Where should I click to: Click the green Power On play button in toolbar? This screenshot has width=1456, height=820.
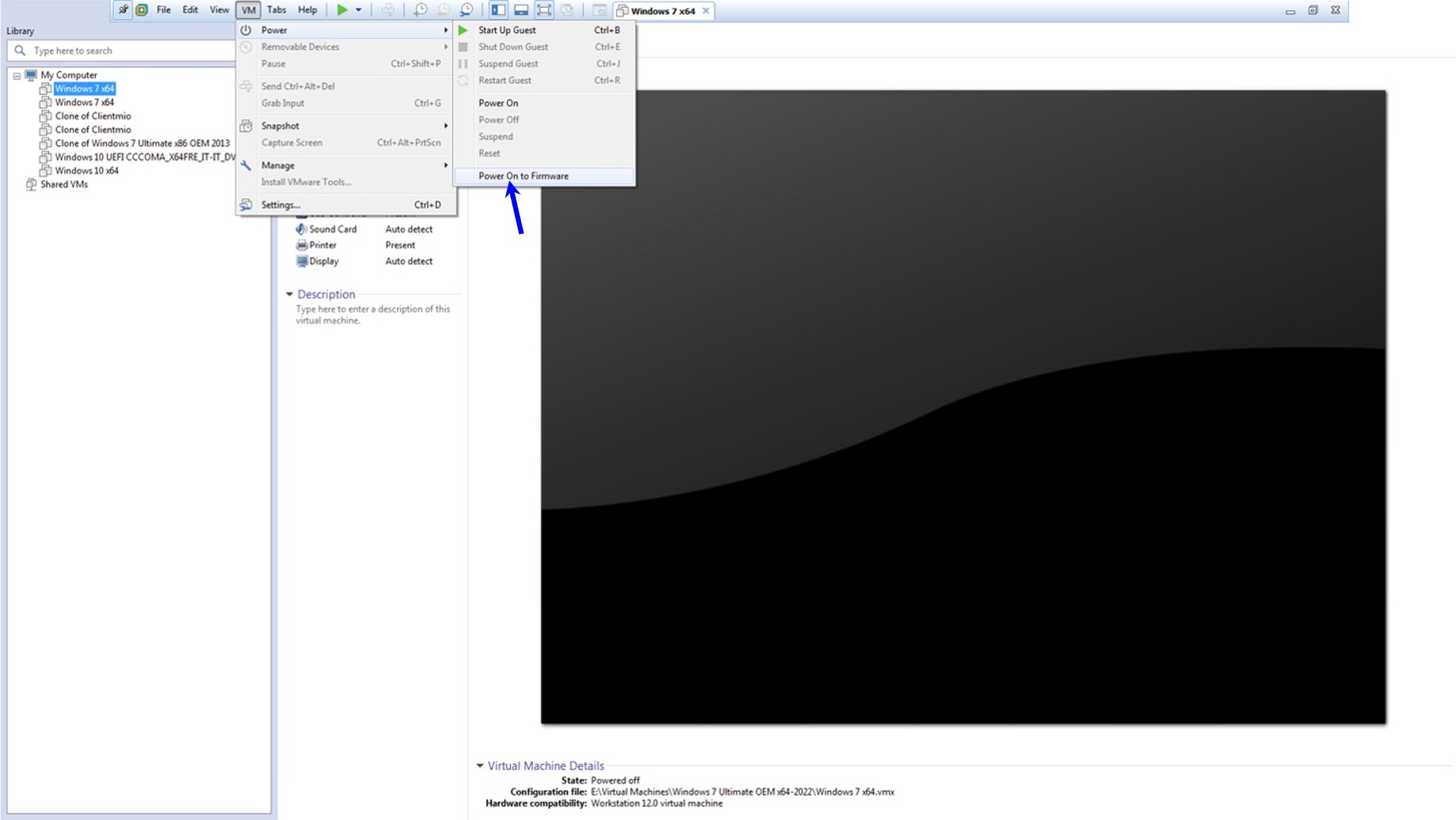[x=342, y=10]
